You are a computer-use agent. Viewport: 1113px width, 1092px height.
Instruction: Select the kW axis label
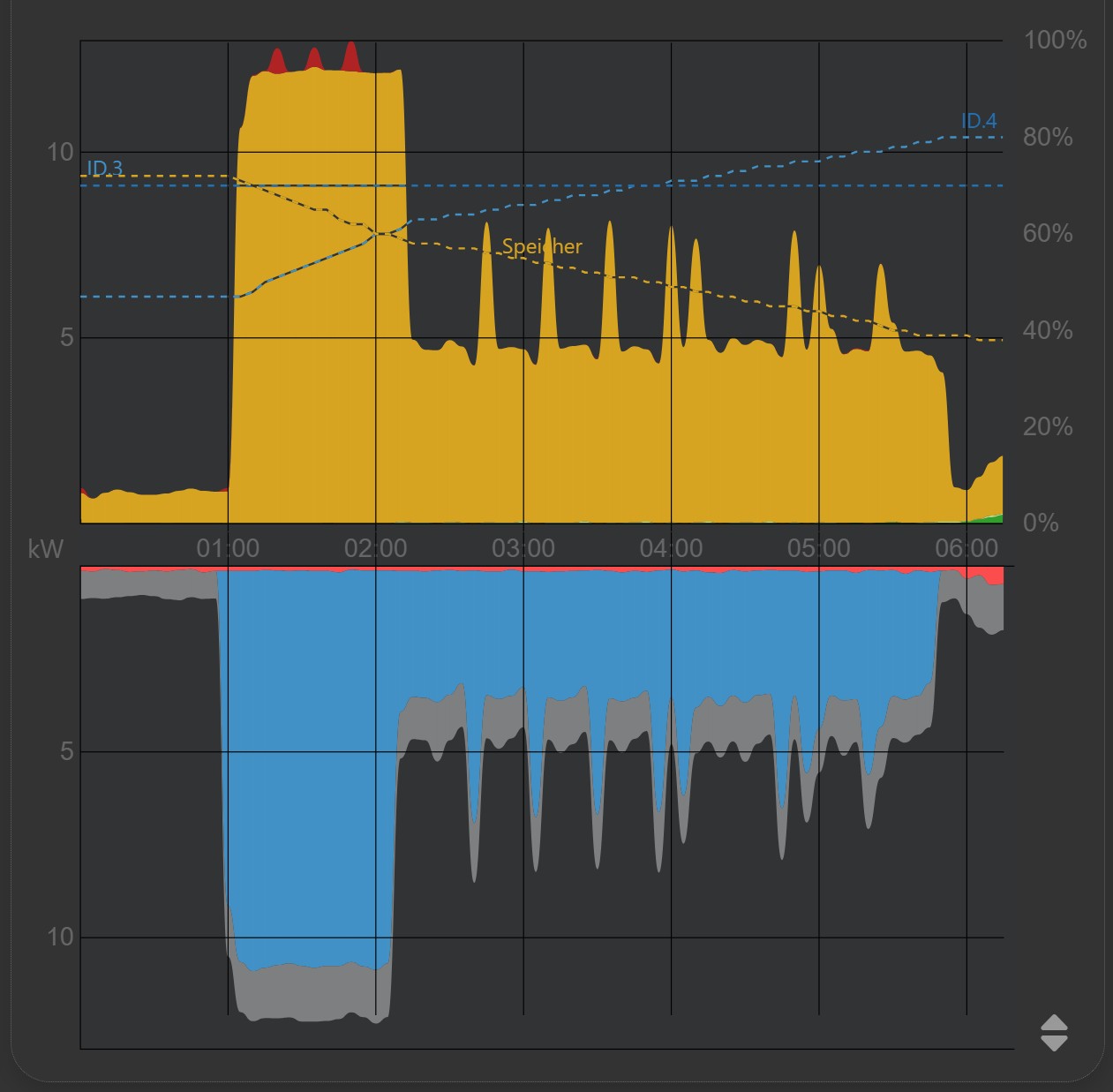point(44,549)
